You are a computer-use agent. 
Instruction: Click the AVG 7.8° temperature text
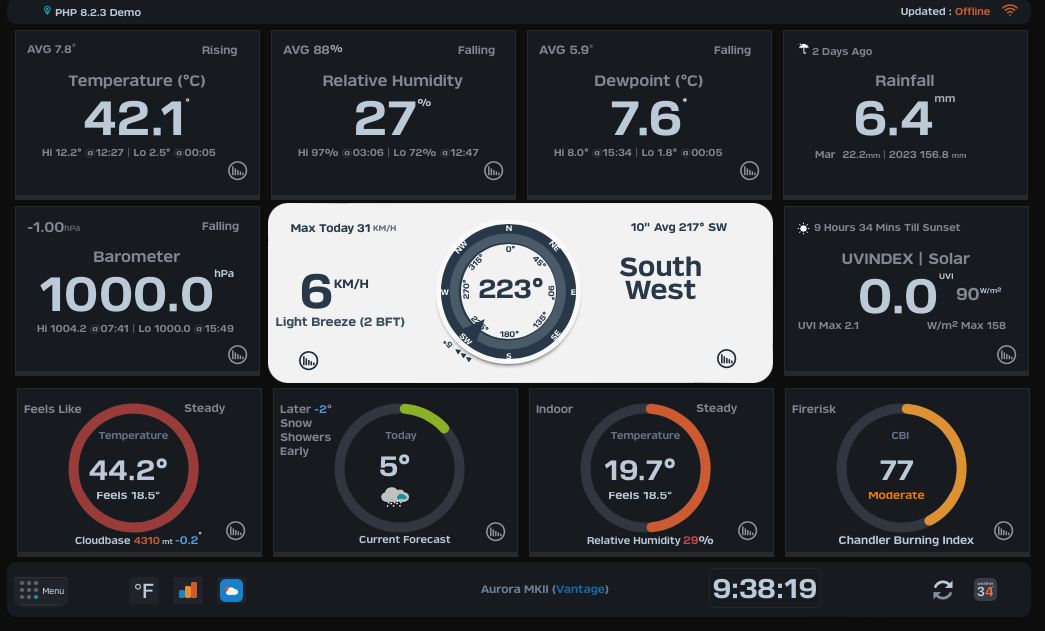(x=51, y=49)
